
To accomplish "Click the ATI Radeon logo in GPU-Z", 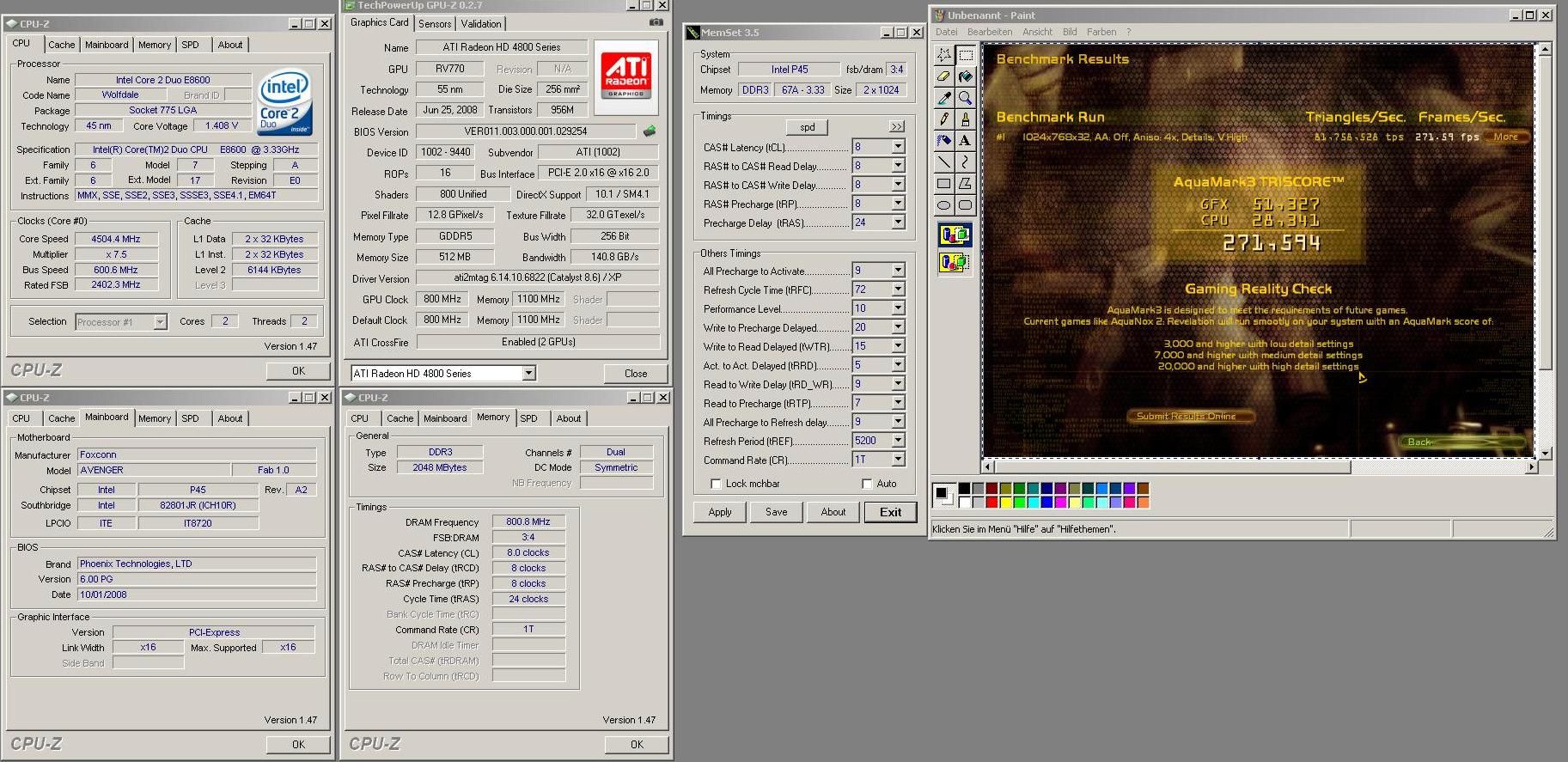I will click(626, 76).
